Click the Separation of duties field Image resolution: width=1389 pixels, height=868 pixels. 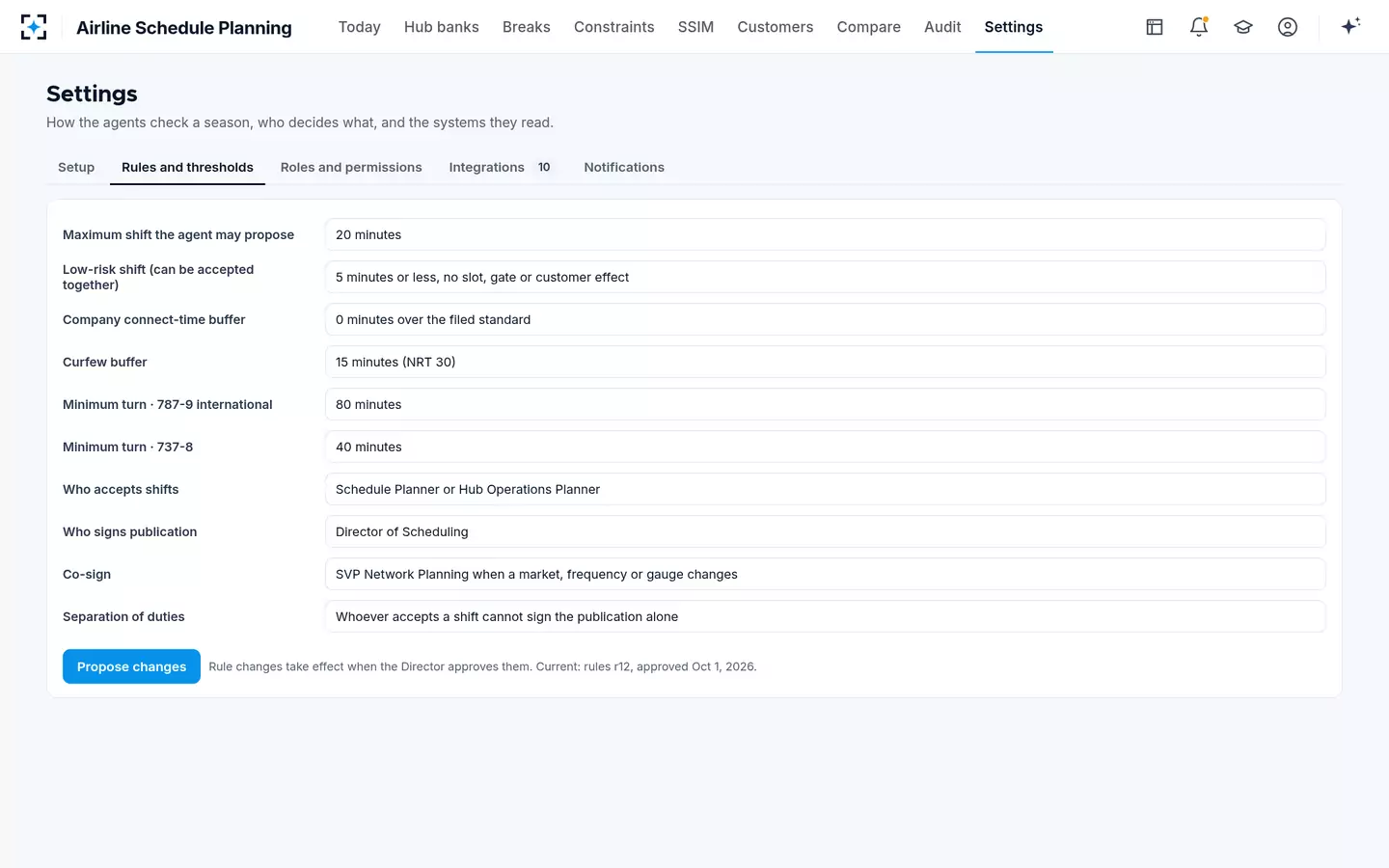click(826, 616)
